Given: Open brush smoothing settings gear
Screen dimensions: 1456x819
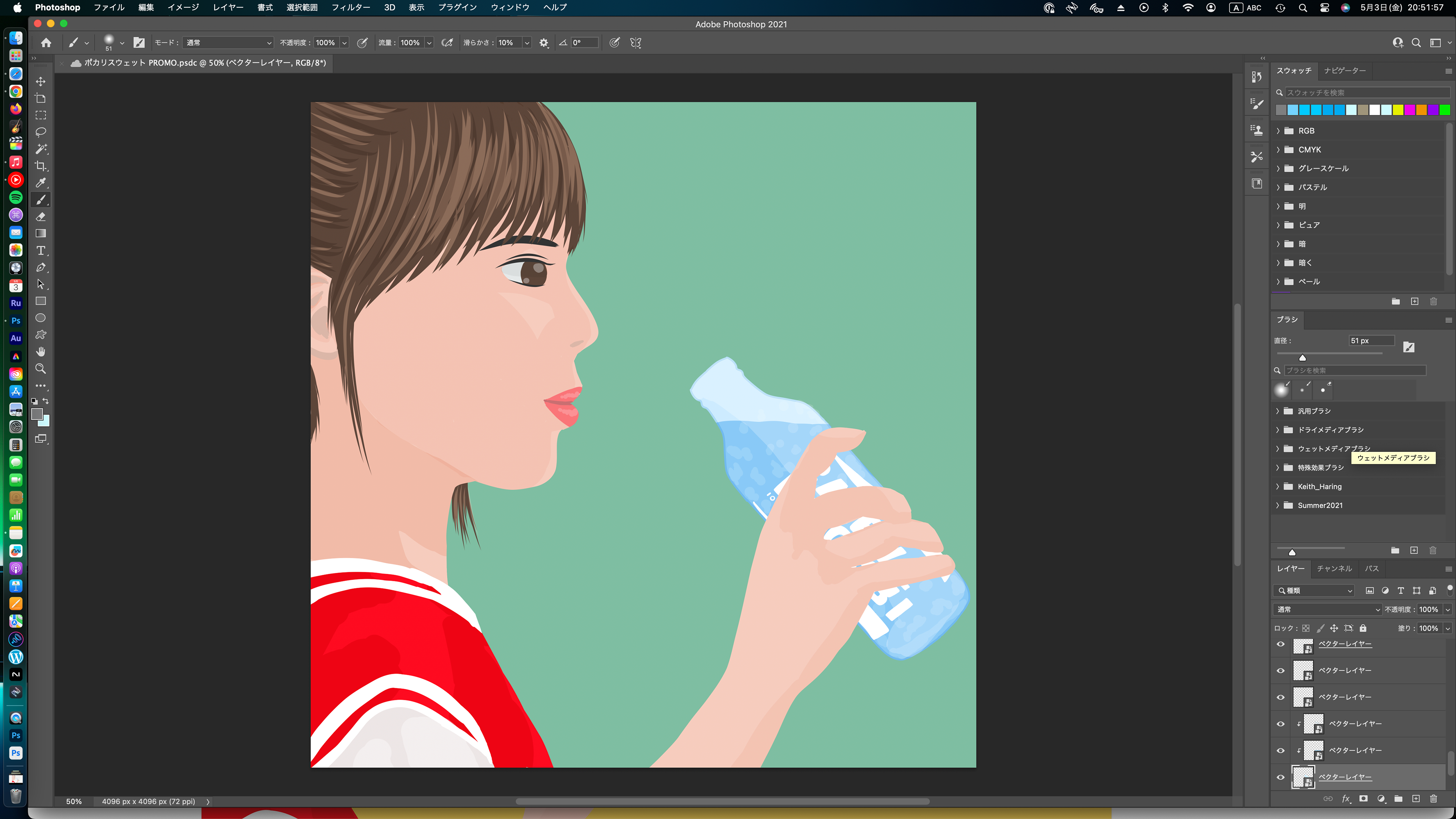Looking at the screenshot, I should pyautogui.click(x=544, y=43).
